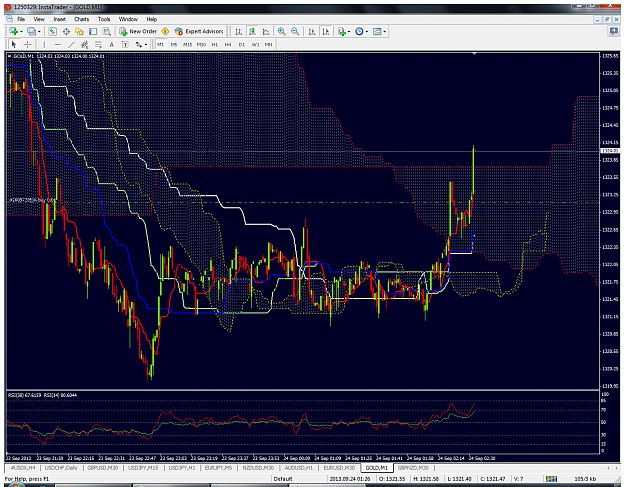This screenshot has height=487, width=625.
Task: Switch to the USDJPY,M15 chart tab
Action: point(143,468)
